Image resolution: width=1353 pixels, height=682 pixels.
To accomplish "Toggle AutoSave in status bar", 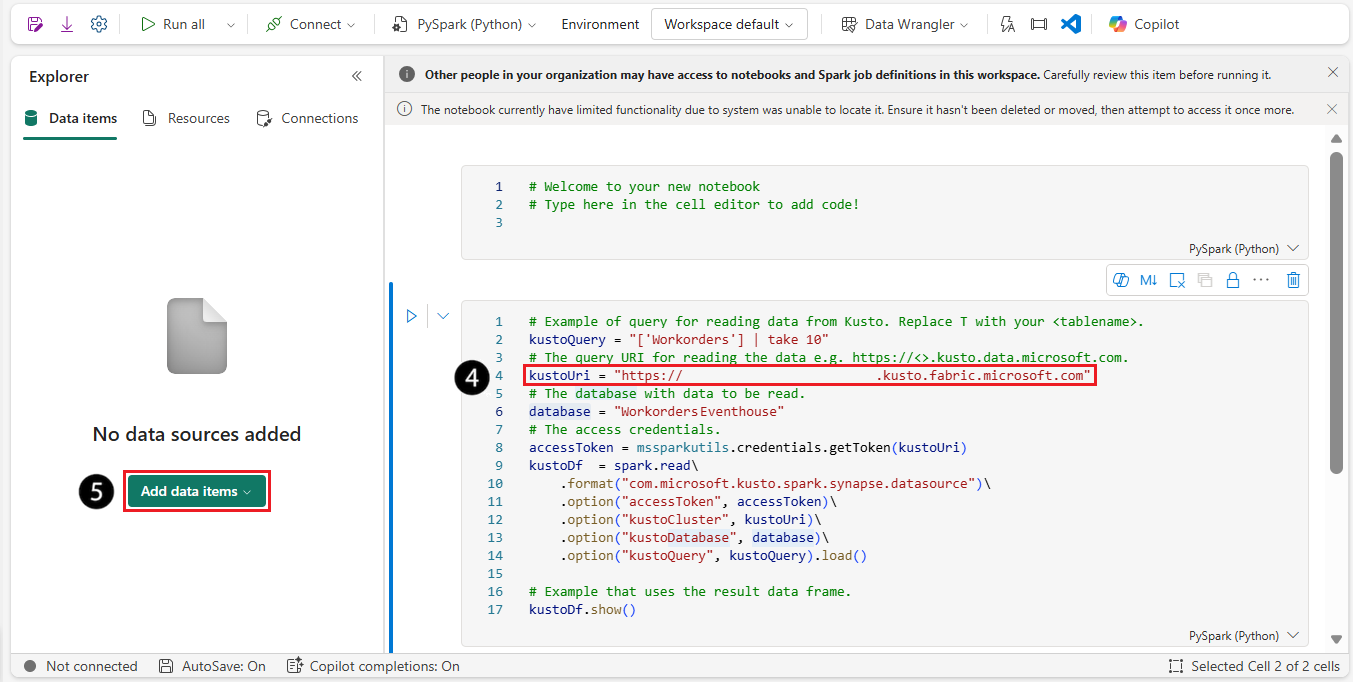I will click(x=212, y=666).
